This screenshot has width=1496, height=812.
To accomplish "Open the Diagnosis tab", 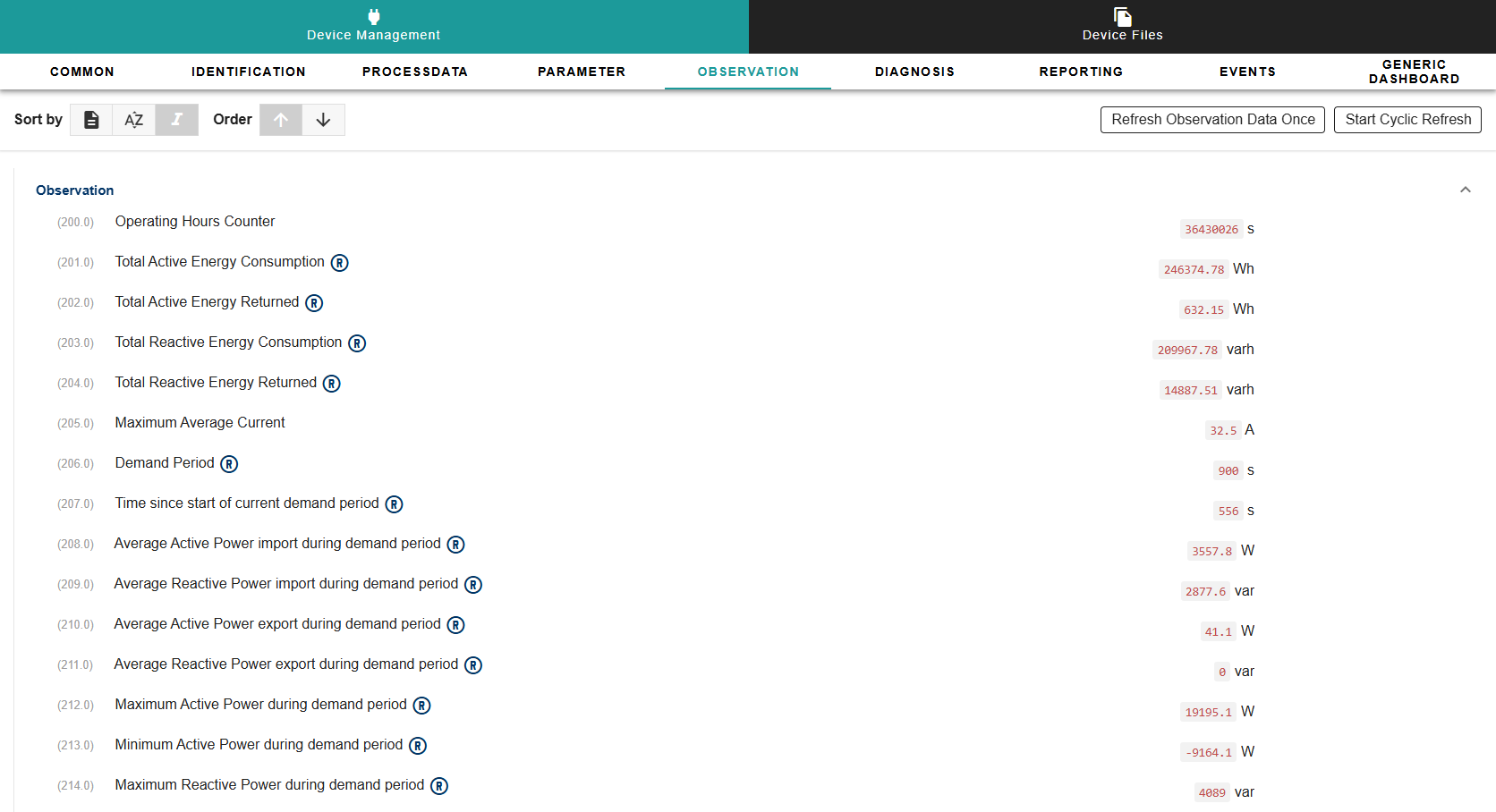I will (914, 72).
